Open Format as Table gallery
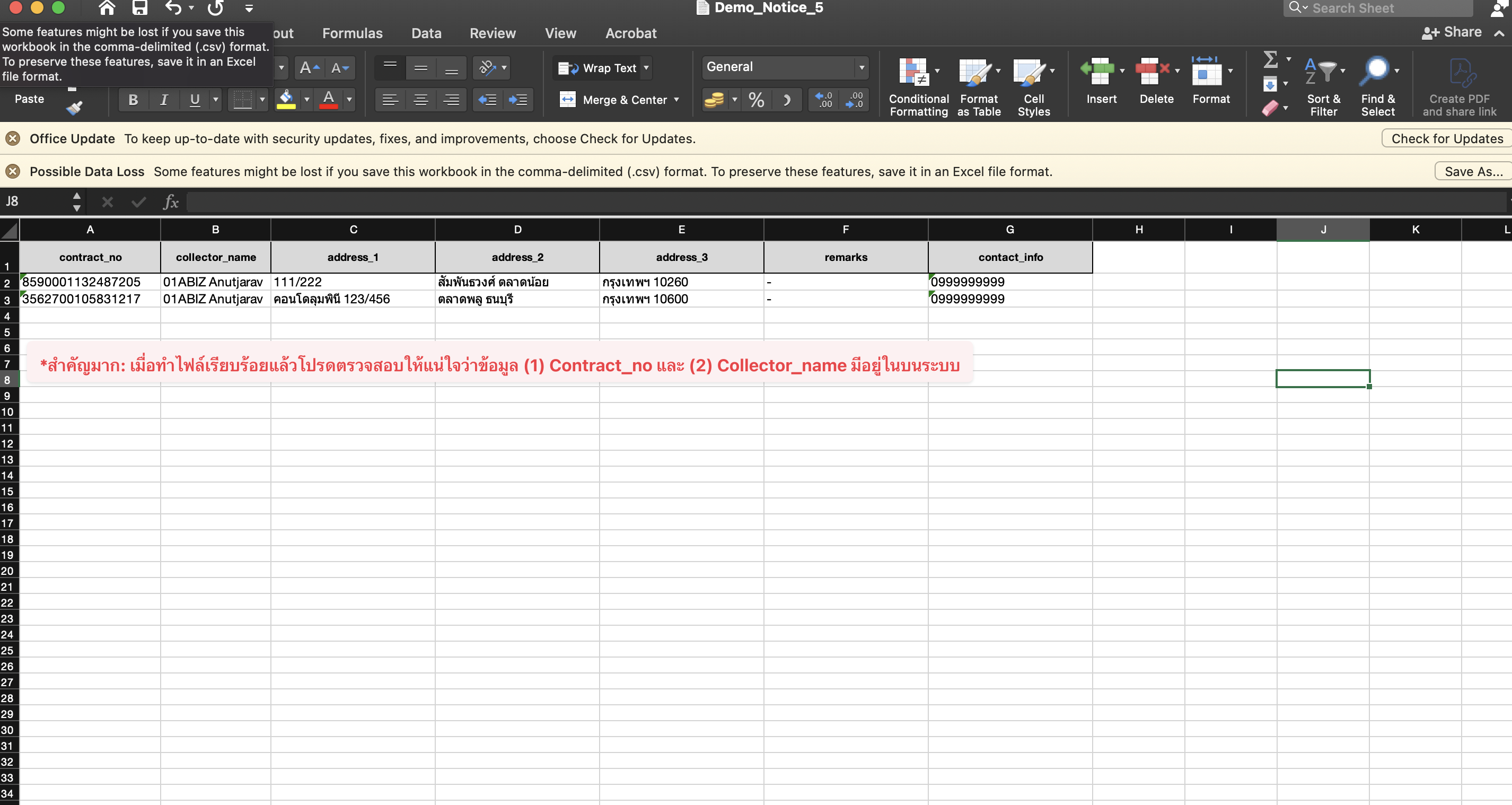The height and width of the screenshot is (805, 1512). pos(977,72)
